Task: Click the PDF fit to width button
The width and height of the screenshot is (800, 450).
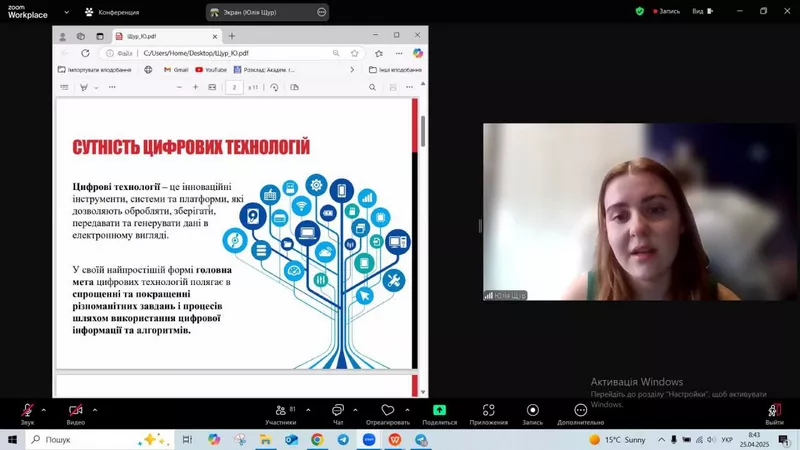Action: [212, 87]
